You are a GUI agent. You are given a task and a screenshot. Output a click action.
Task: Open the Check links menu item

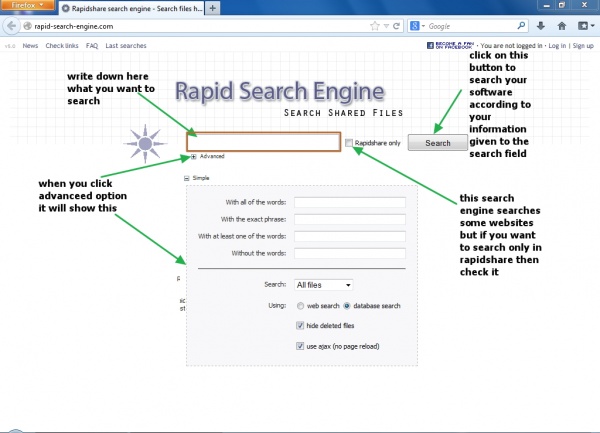(x=62, y=46)
